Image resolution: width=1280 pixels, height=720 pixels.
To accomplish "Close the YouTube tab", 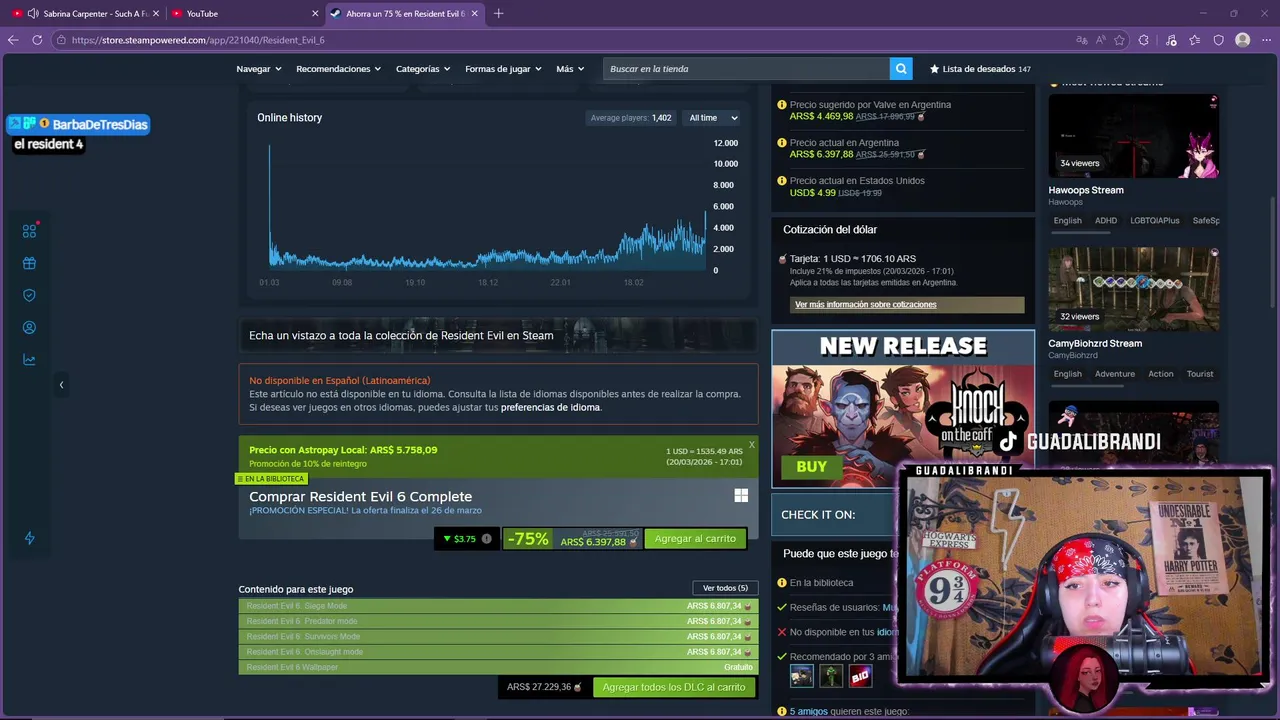I will point(315,13).
